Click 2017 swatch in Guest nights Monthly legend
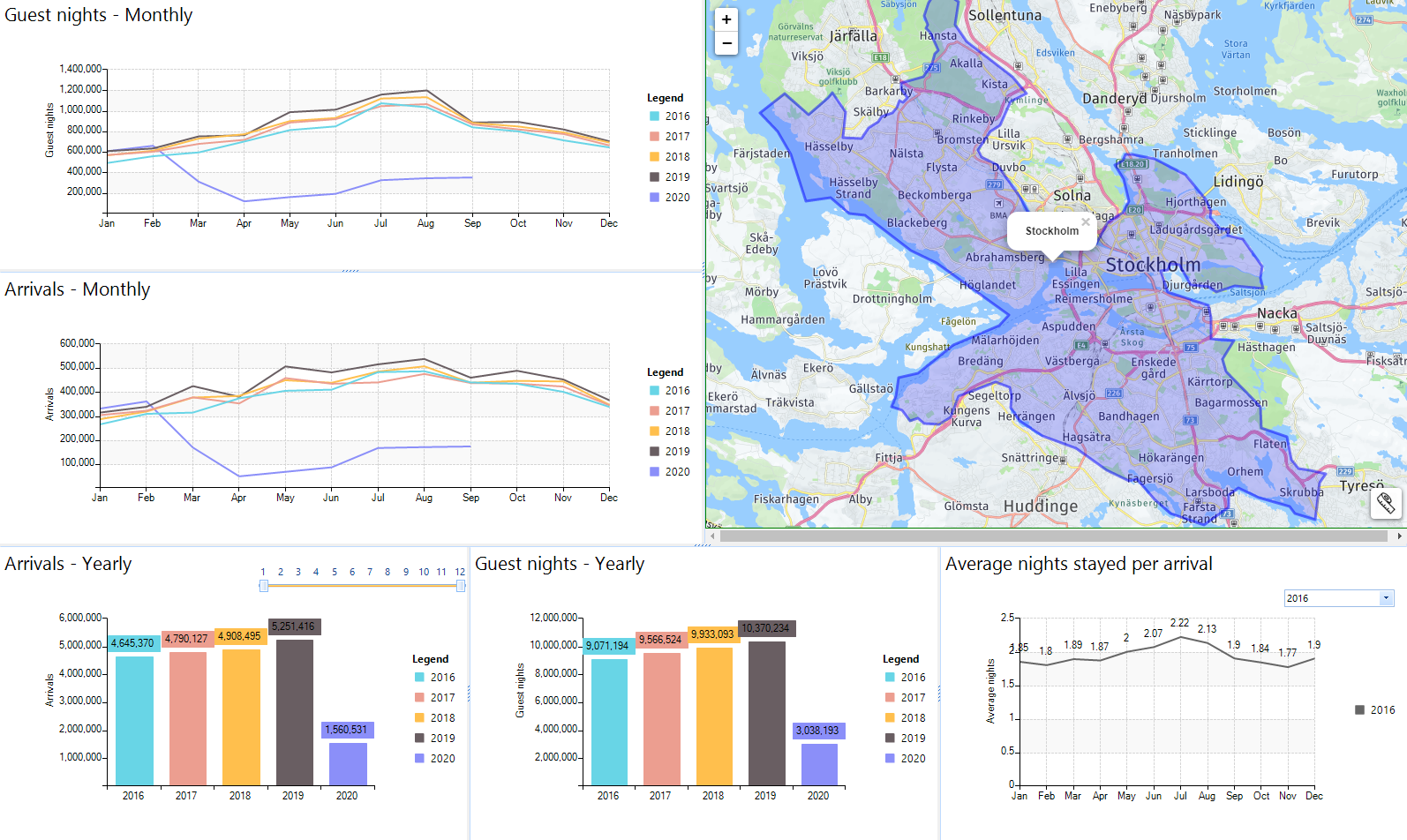Image resolution: width=1407 pixels, height=840 pixels. click(x=654, y=137)
